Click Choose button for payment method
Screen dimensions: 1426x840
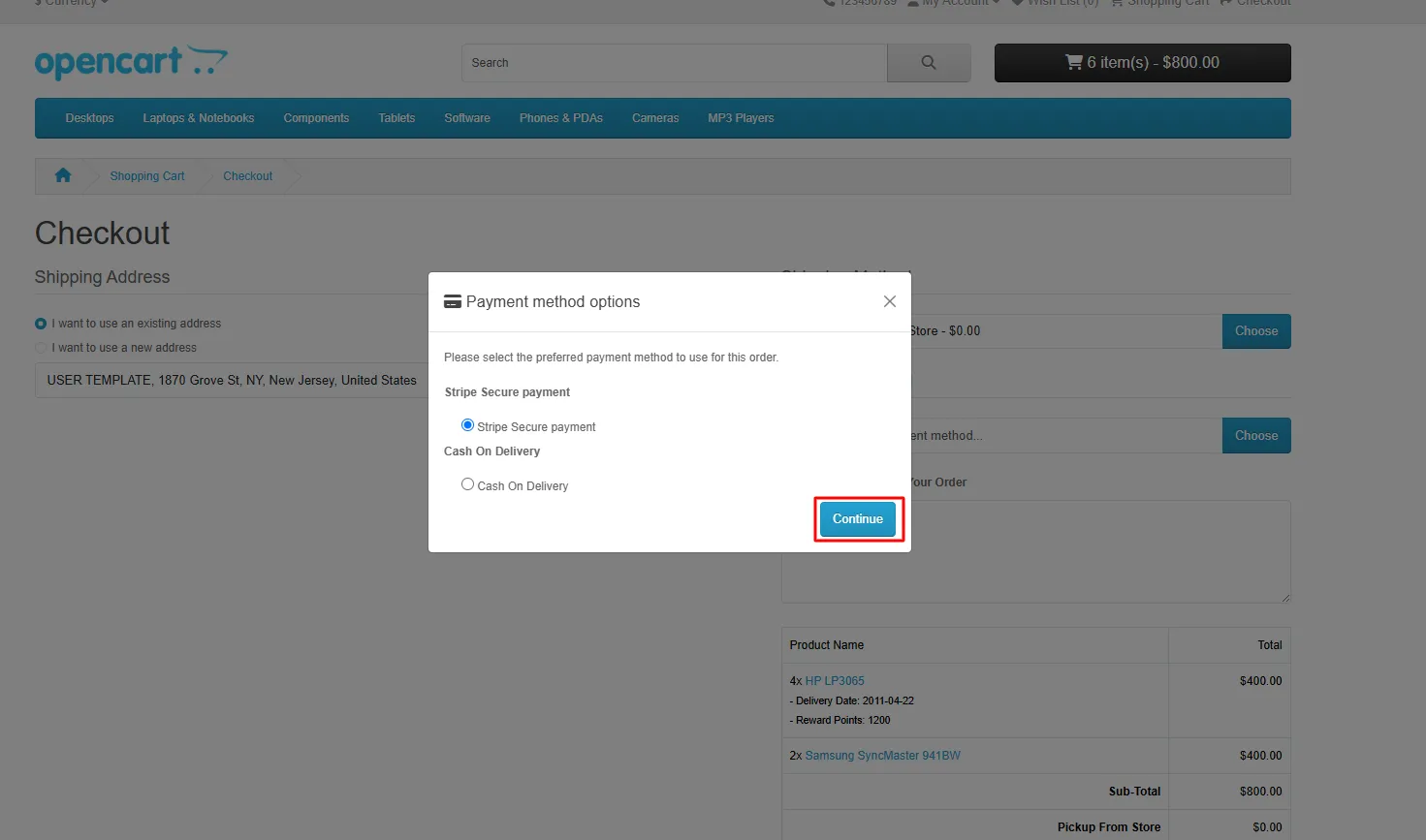point(1255,436)
